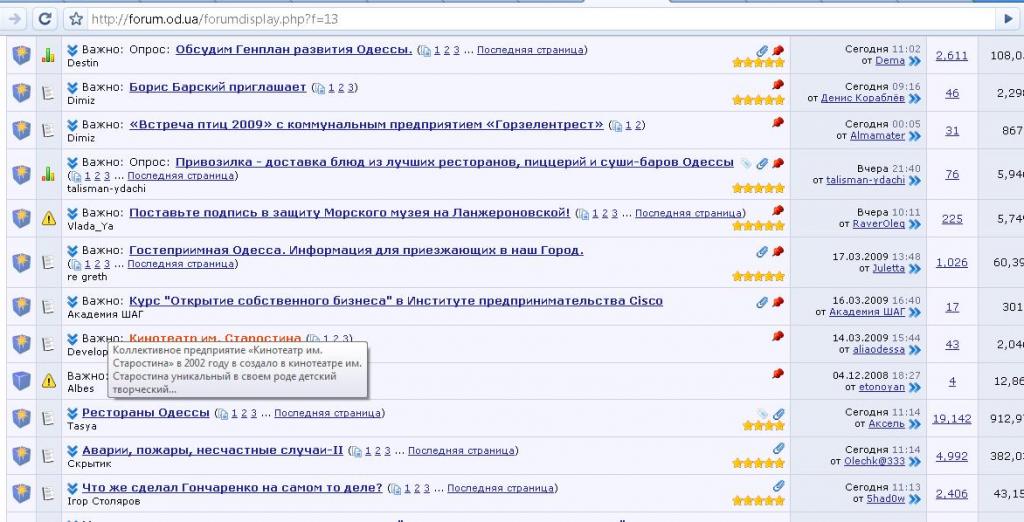Open the thread "Борис Барский приглашает"

click(217, 87)
